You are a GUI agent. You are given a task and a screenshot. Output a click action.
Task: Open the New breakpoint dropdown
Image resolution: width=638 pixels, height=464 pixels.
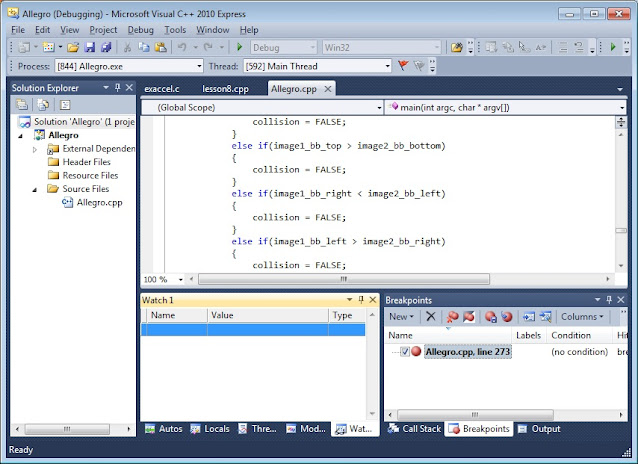pos(401,316)
